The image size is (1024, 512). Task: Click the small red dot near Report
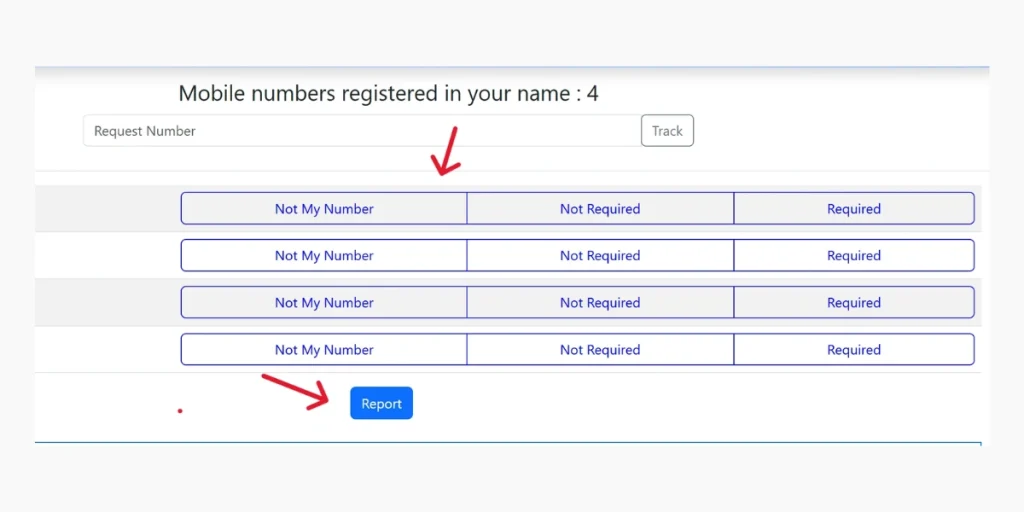click(x=180, y=410)
